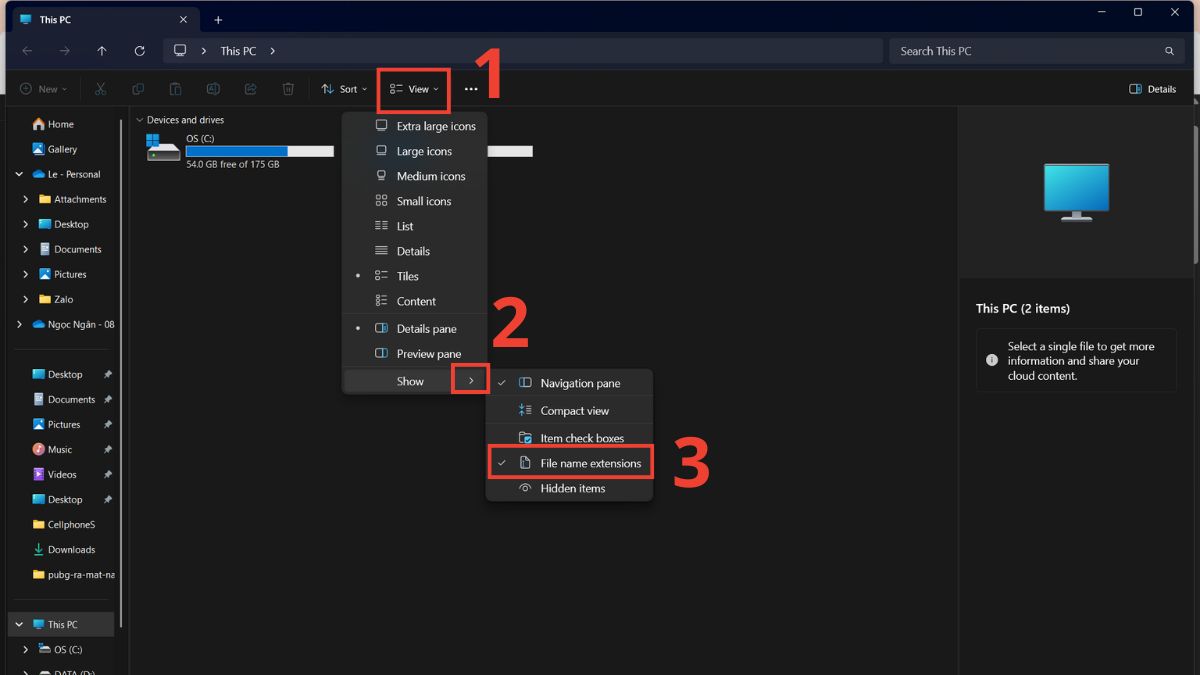This screenshot has height=675, width=1200.
Task: Click the Cut scissors icon
Action: point(100,89)
